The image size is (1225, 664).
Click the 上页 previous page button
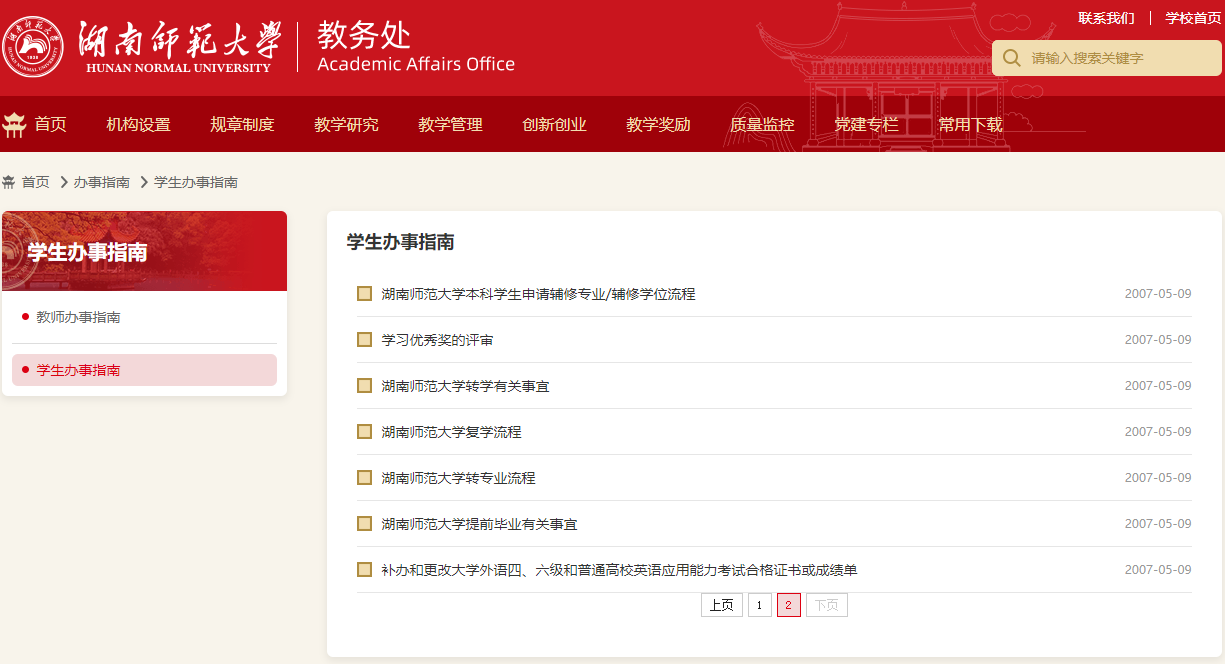point(721,605)
